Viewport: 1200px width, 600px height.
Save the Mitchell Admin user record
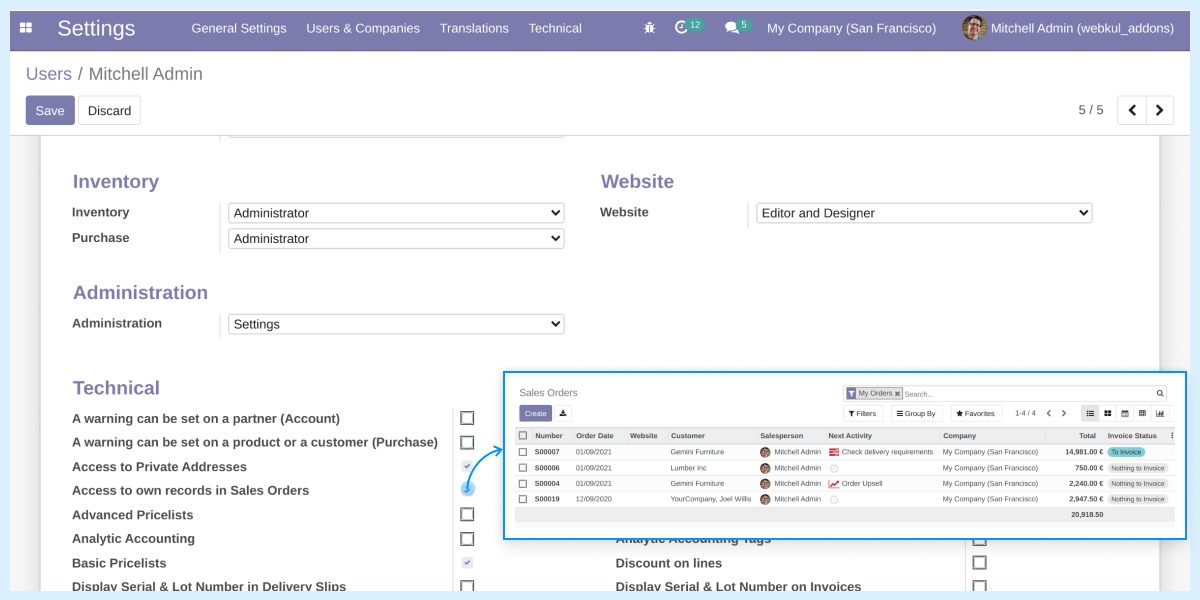[x=49, y=110]
